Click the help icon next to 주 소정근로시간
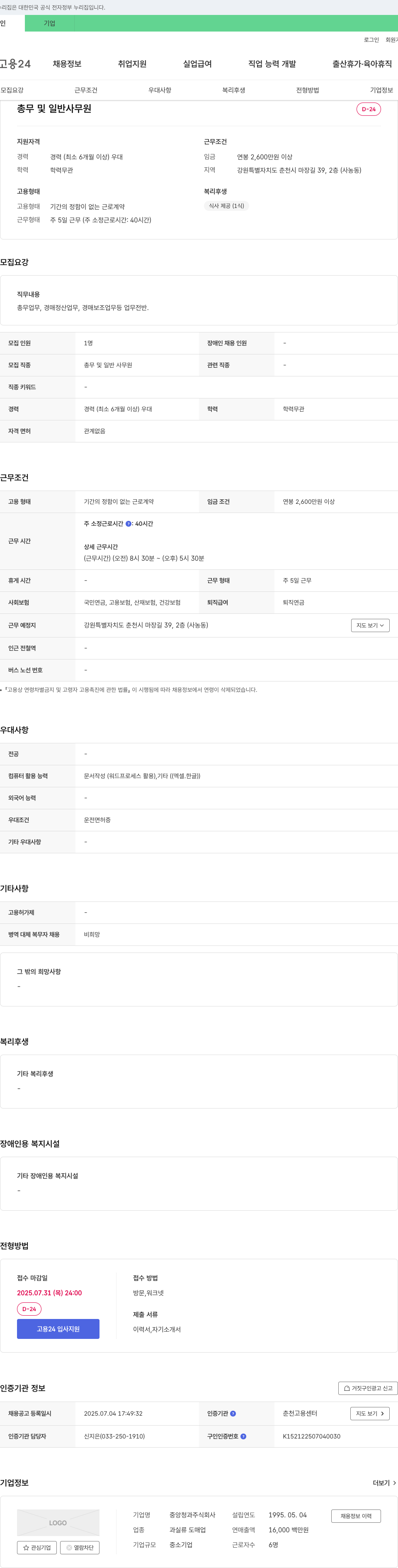This screenshot has width=398, height=1568. (128, 523)
